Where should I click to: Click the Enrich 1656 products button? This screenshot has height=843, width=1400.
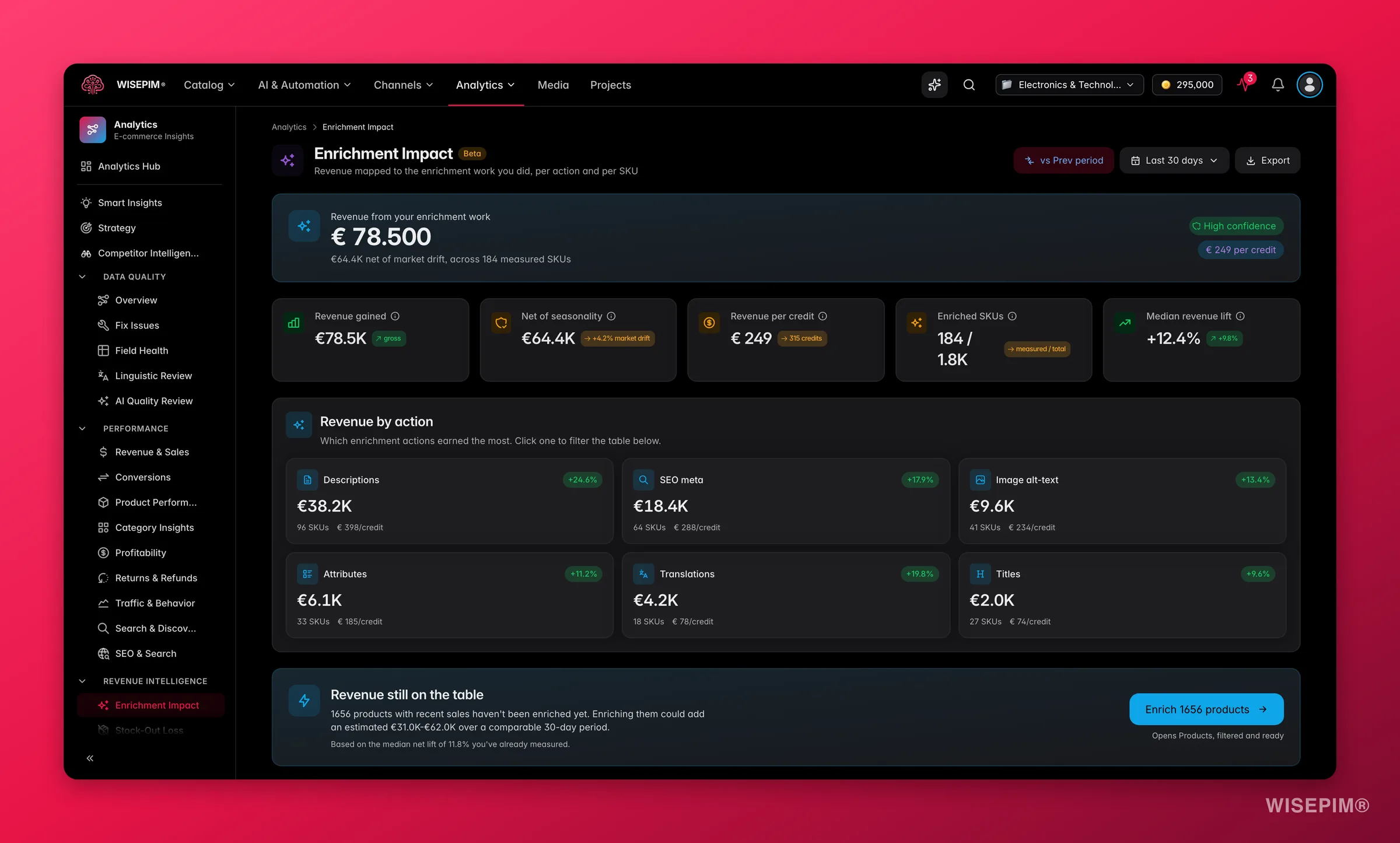tap(1206, 709)
